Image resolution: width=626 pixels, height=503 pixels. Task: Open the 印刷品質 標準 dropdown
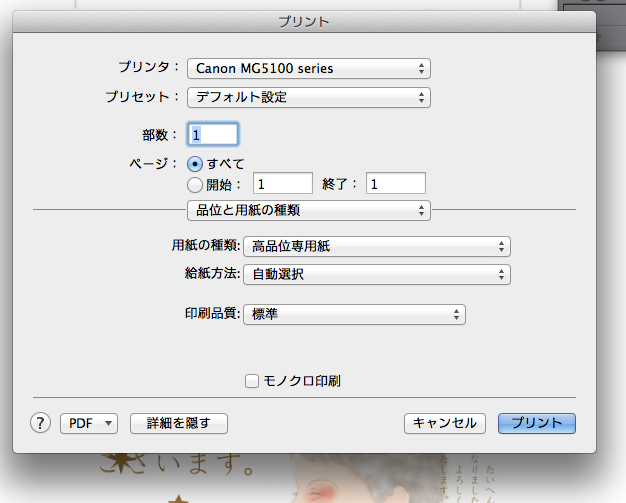pyautogui.click(x=354, y=315)
